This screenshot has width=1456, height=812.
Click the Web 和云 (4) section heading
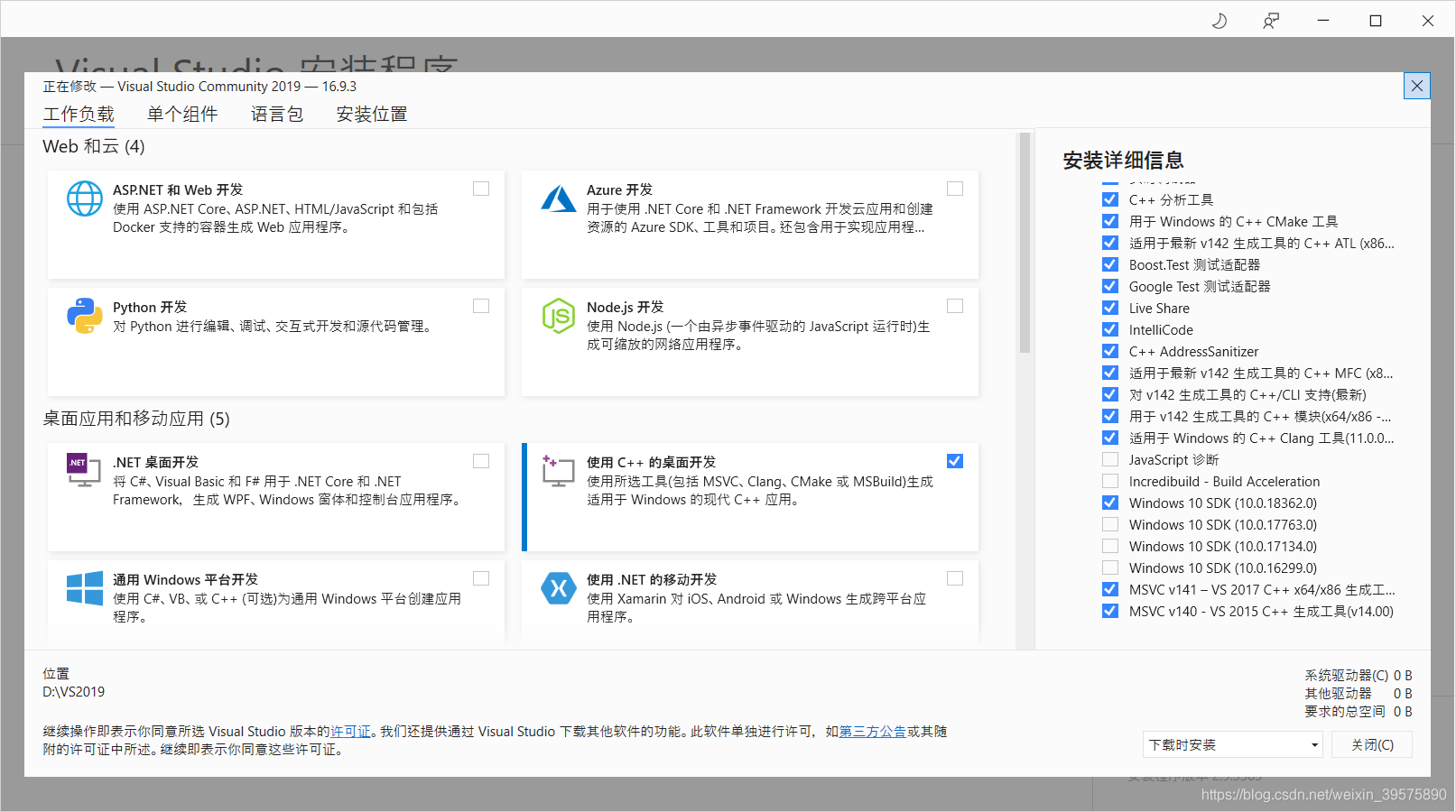coord(94,146)
